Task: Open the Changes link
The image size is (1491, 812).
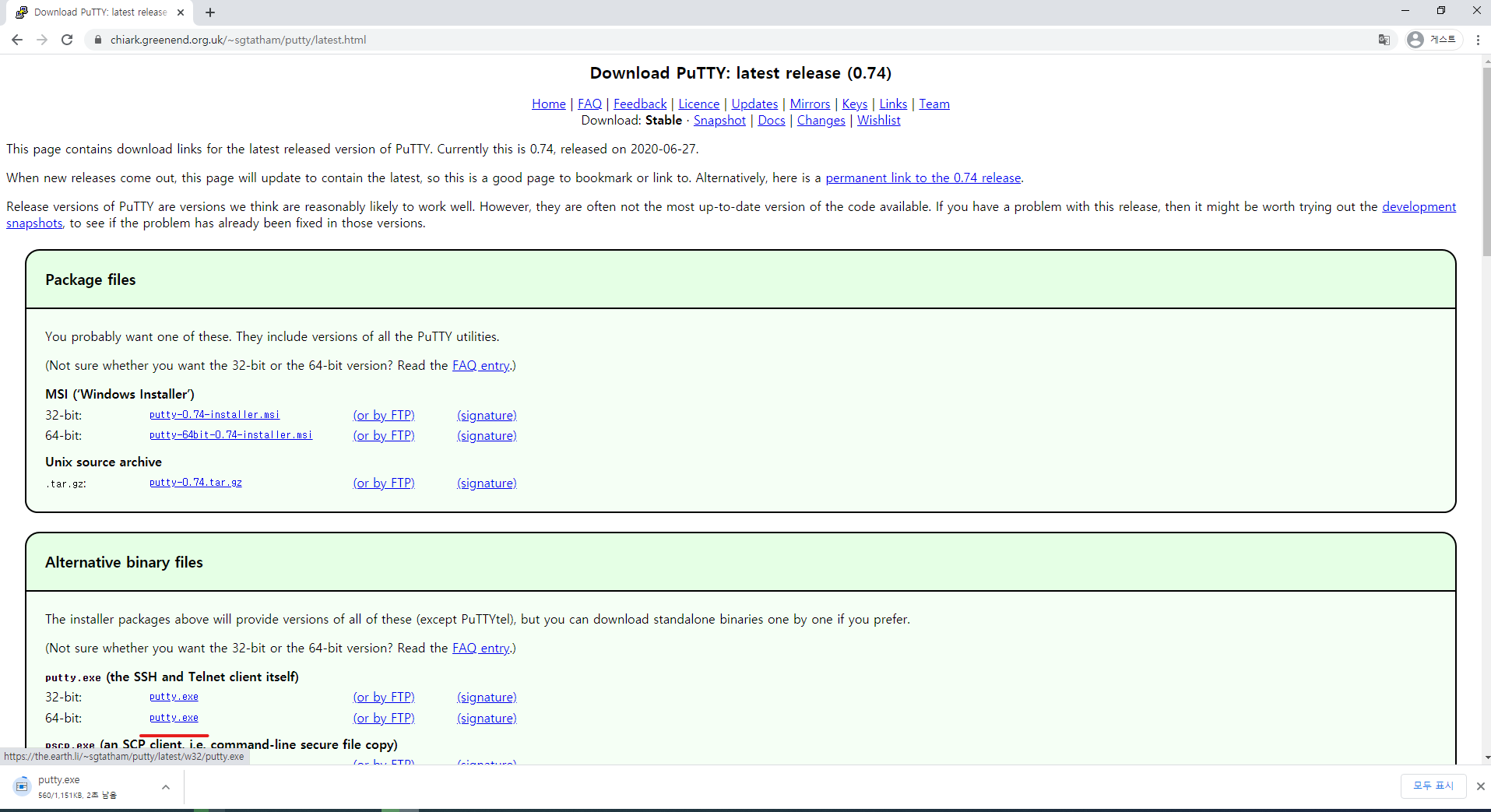Action: pyautogui.click(x=821, y=120)
